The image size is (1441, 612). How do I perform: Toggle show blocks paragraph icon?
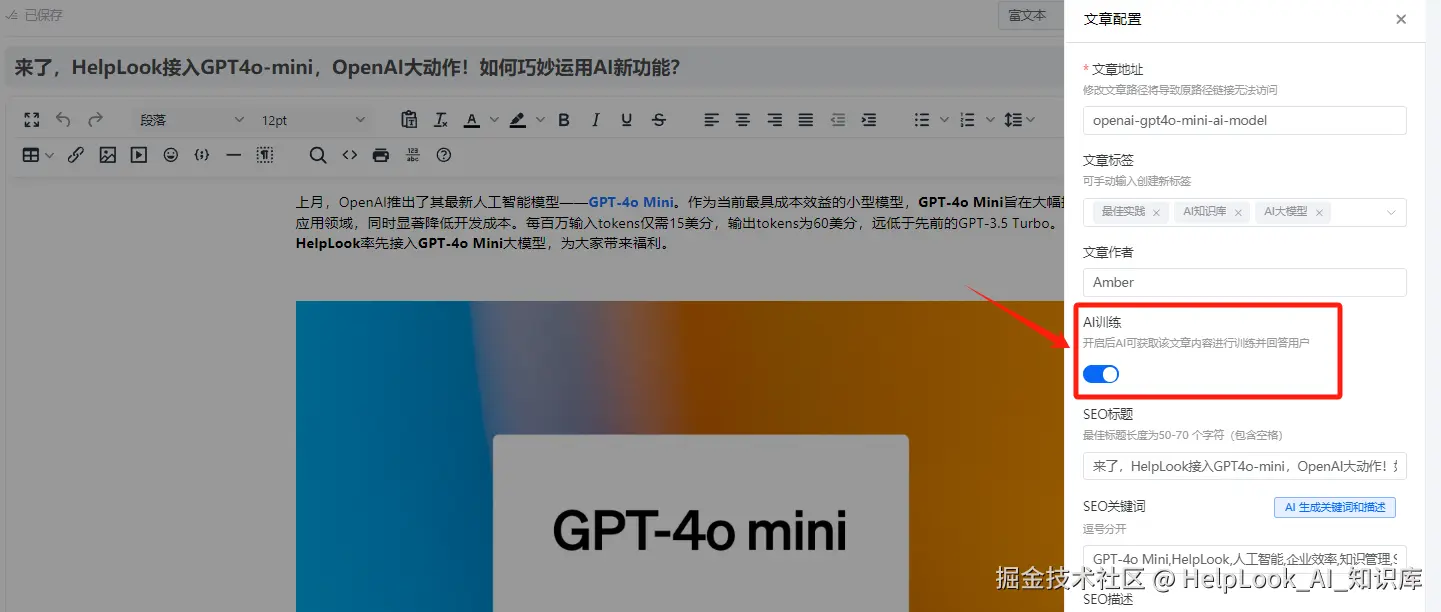(265, 155)
